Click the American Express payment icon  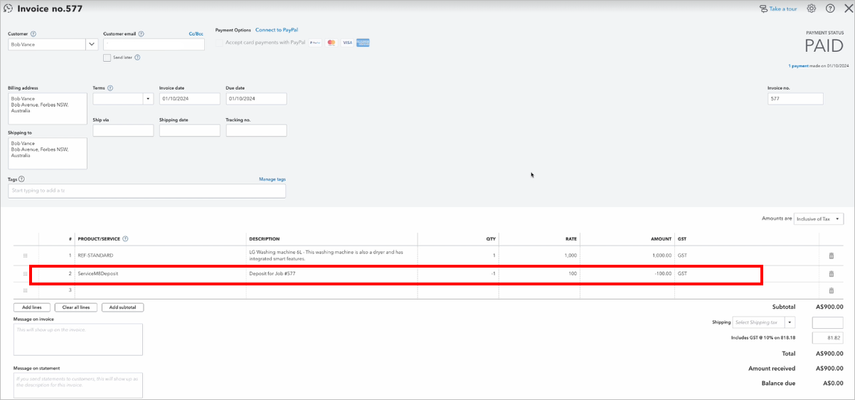coord(363,43)
